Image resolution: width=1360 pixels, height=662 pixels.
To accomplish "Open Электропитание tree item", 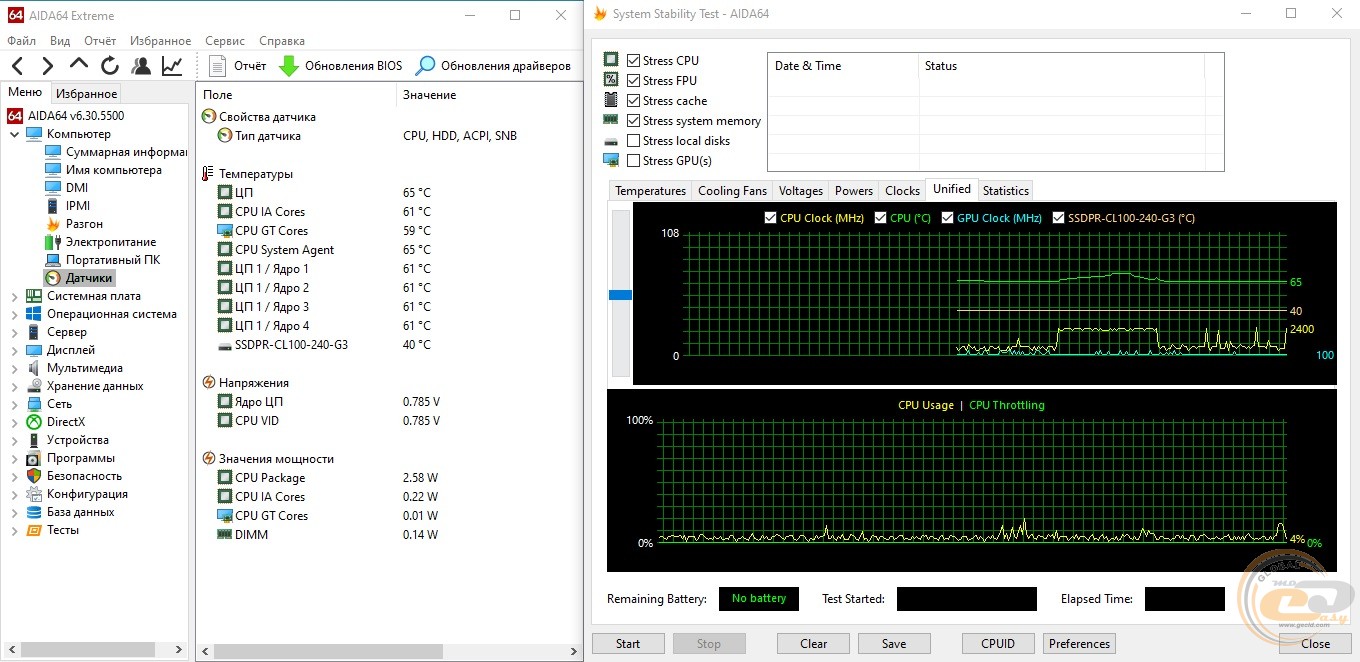I will click(x=100, y=242).
